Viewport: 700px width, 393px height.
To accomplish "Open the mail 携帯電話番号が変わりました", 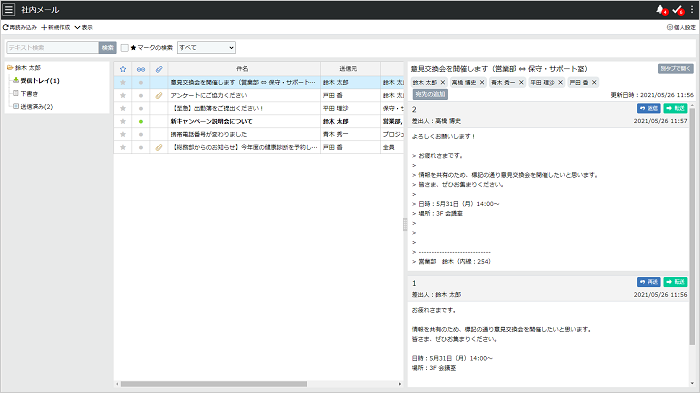I will 208,134.
